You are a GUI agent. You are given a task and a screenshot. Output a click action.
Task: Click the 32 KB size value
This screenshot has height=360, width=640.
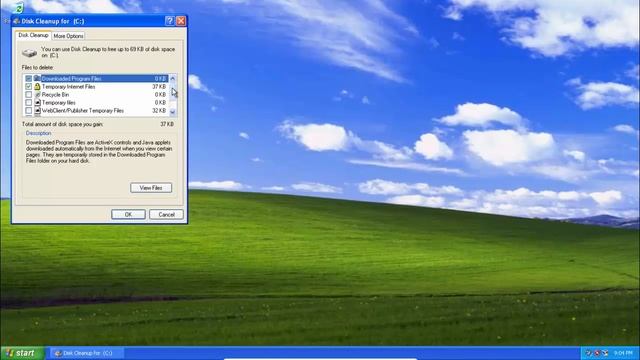coord(159,111)
